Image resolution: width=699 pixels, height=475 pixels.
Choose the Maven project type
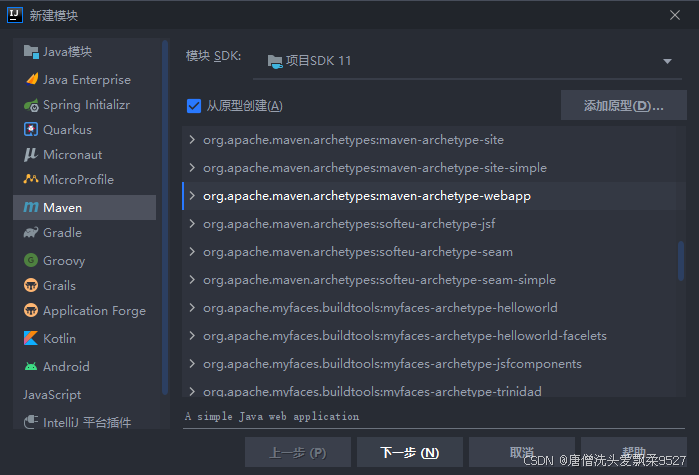[x=85, y=207]
